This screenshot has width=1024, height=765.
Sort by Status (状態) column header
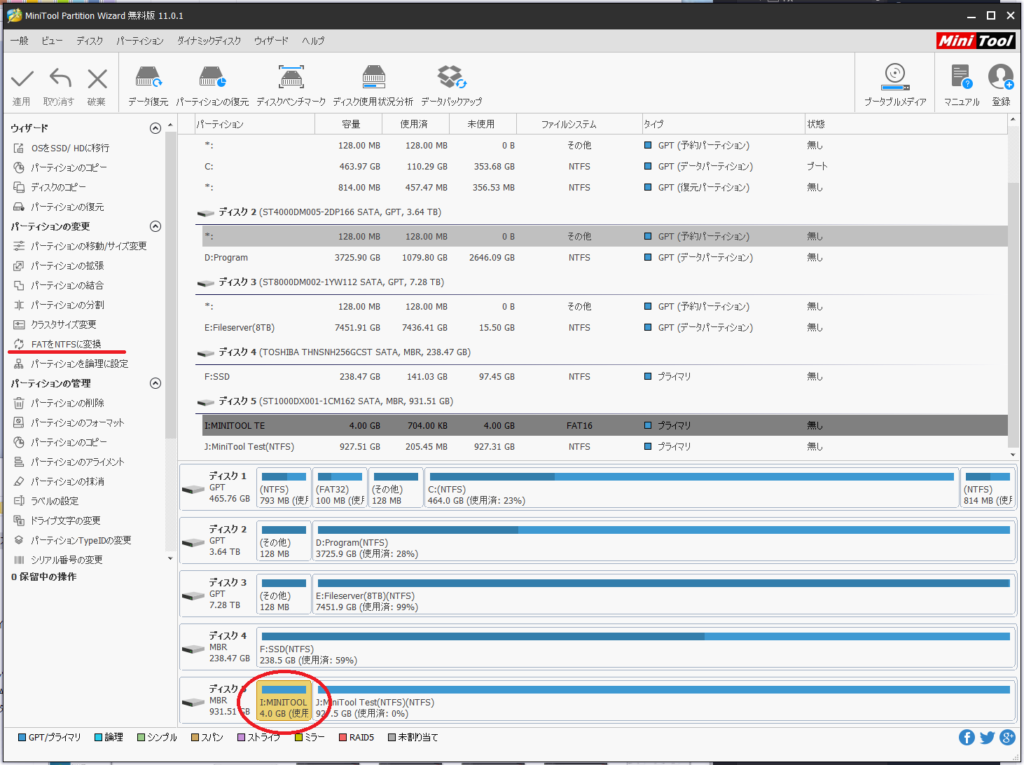coord(906,124)
